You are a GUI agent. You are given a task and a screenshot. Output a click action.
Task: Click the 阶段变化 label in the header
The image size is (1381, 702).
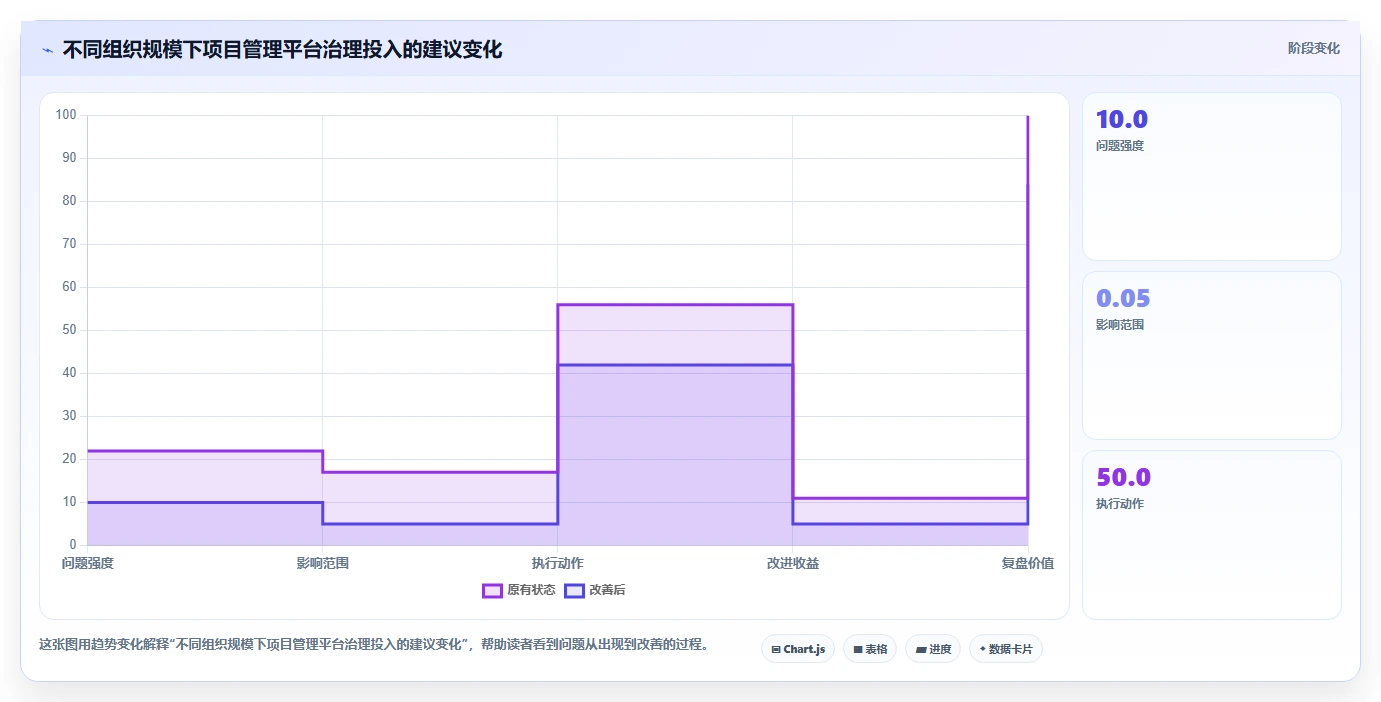pyautogui.click(x=1313, y=48)
